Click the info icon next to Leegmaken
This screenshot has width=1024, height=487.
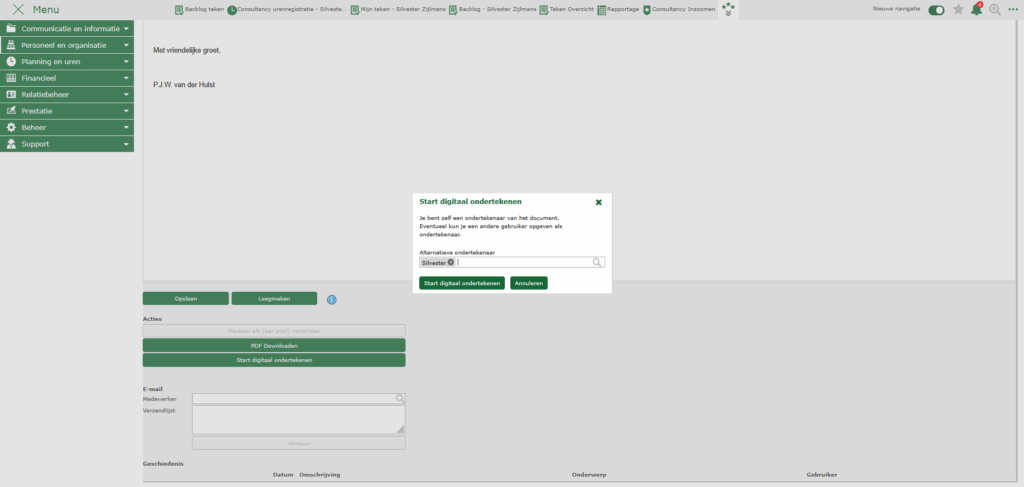332,299
